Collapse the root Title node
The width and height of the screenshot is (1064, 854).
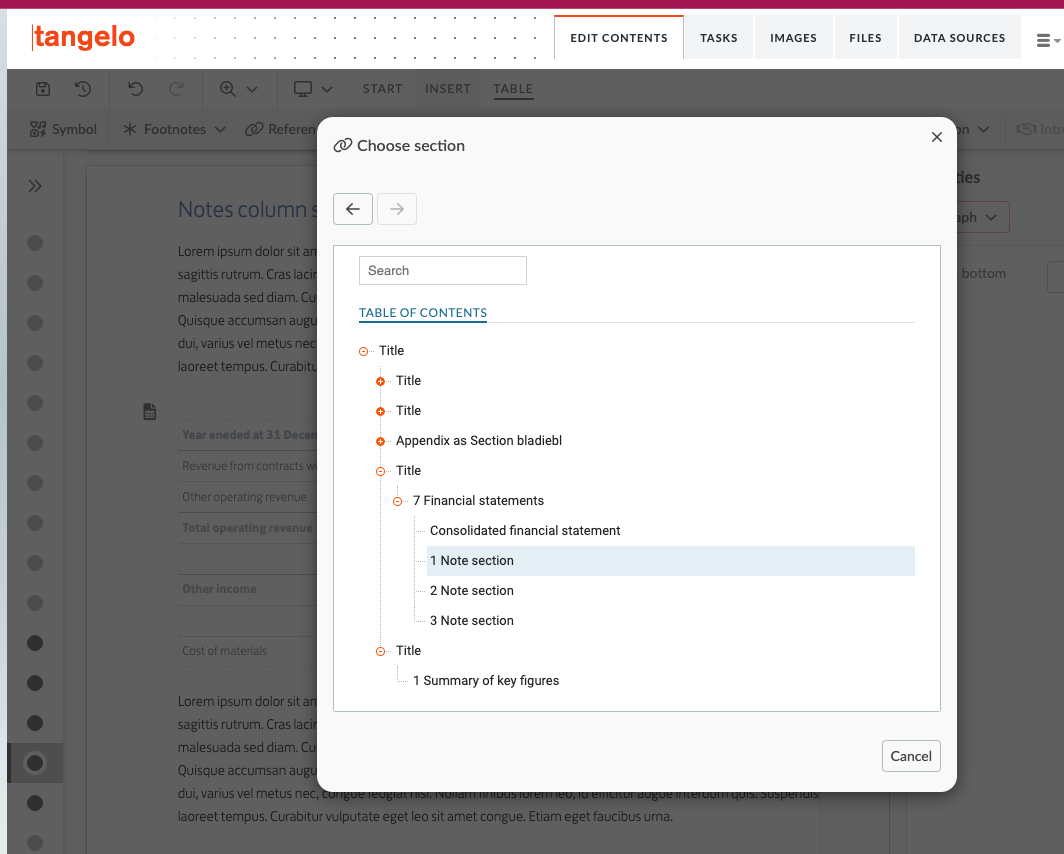coord(364,351)
